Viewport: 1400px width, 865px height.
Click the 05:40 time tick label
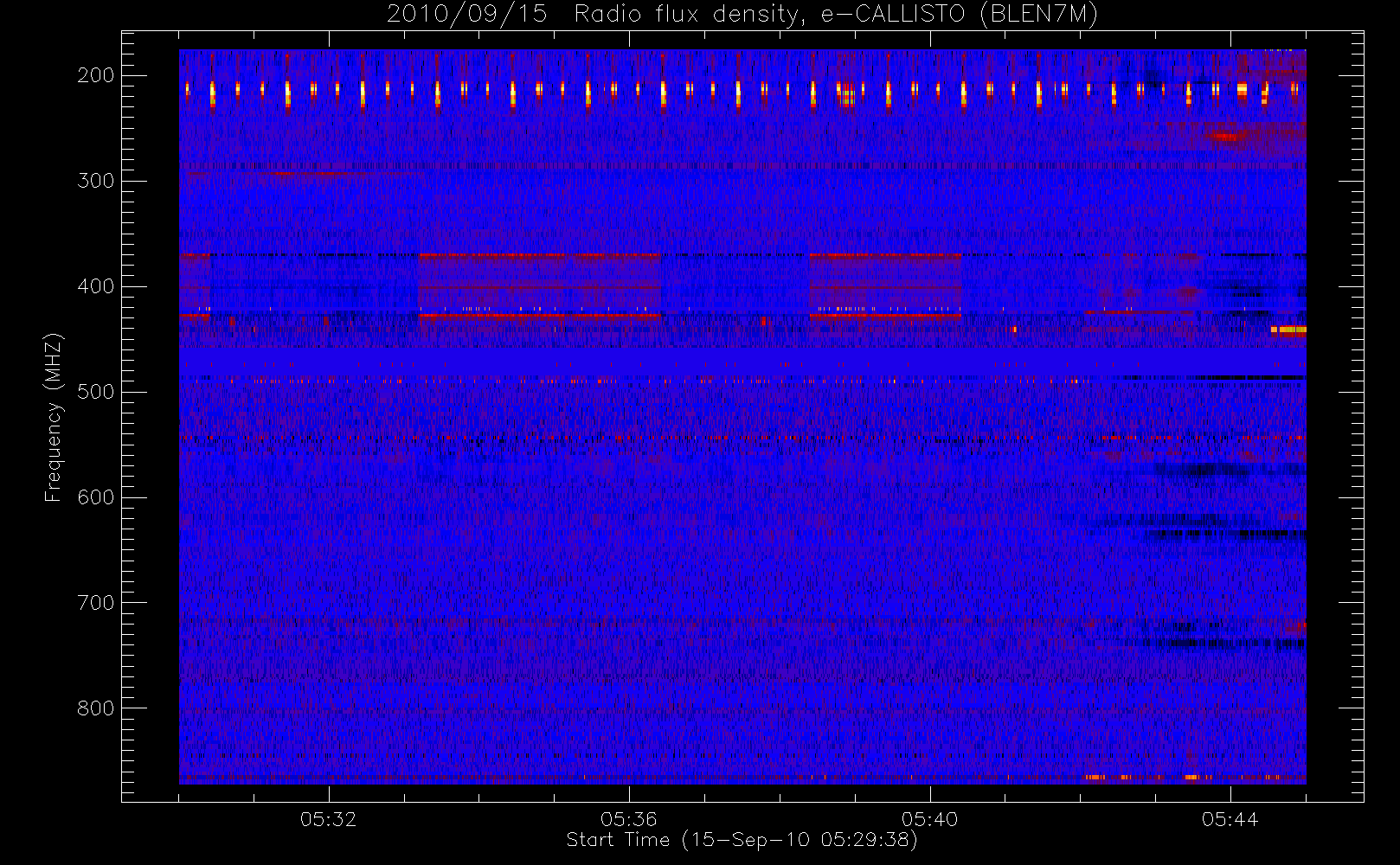929,819
